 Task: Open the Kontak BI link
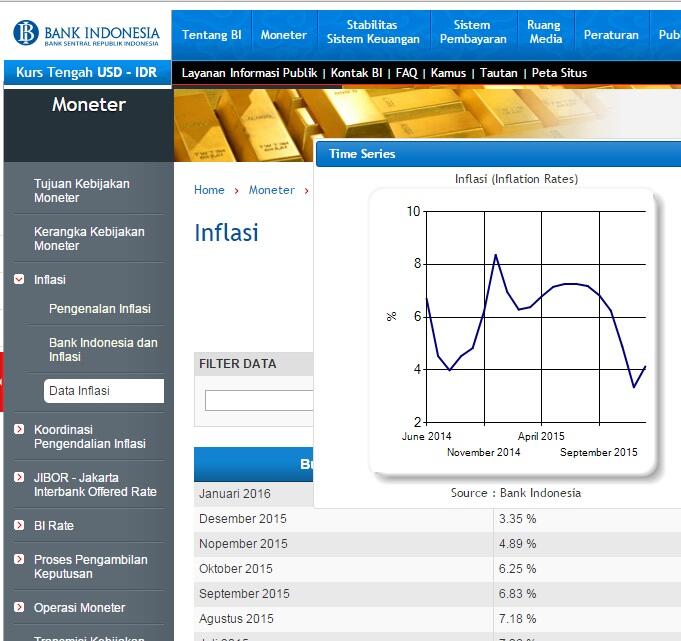tap(357, 73)
